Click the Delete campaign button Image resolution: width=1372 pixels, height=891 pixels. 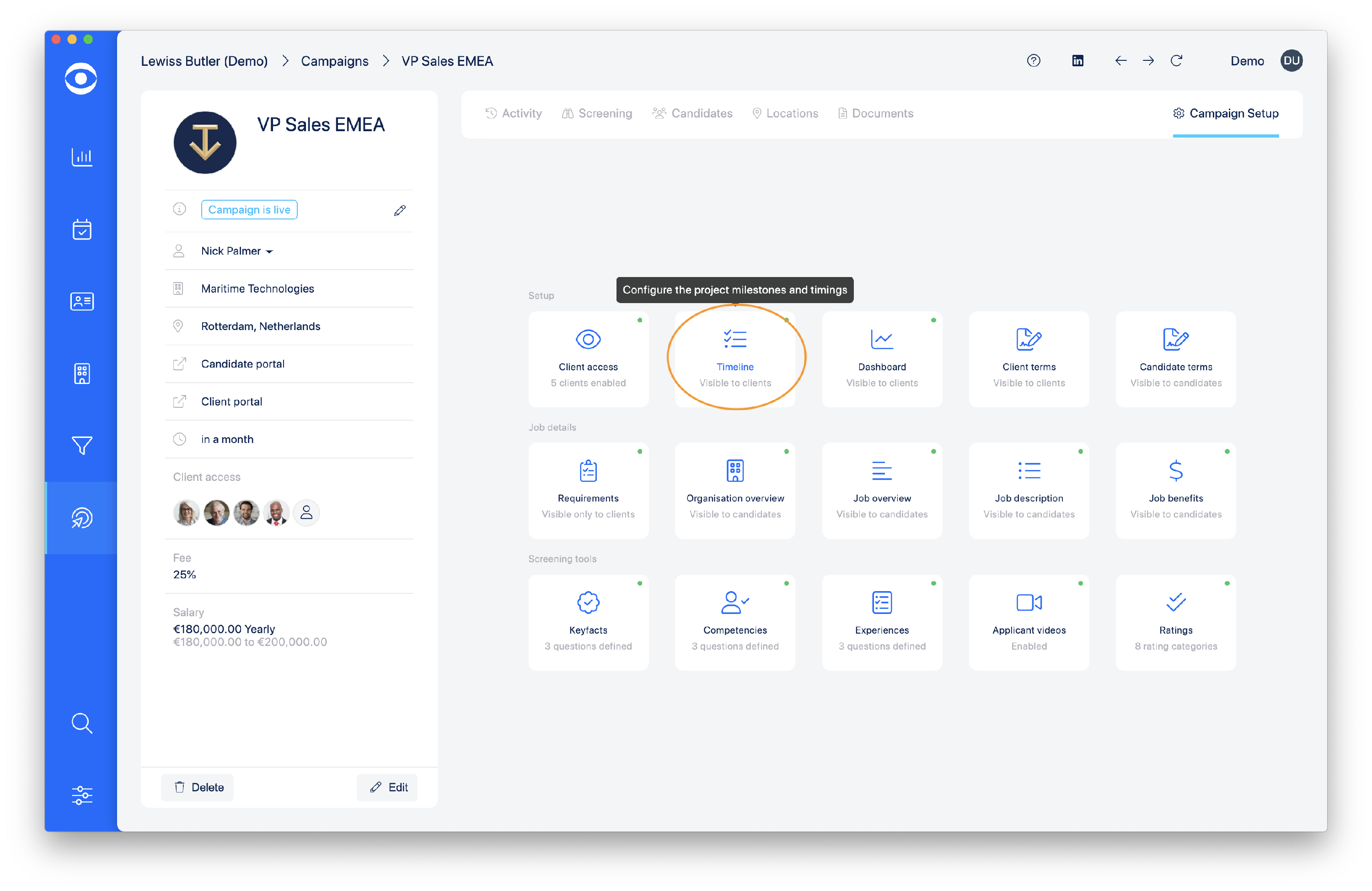pos(198,787)
